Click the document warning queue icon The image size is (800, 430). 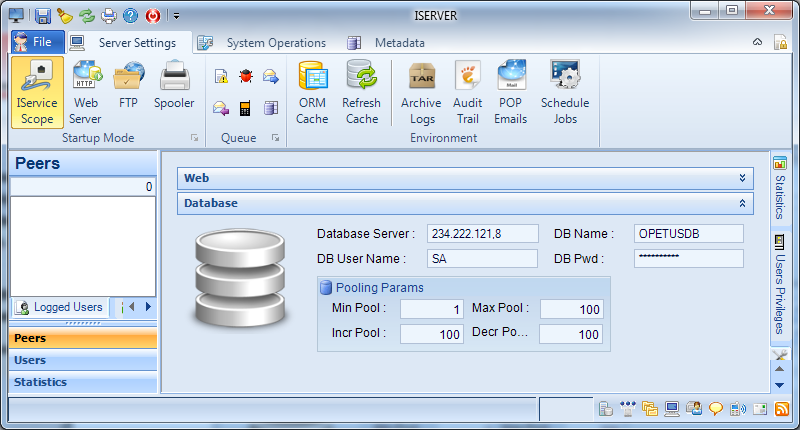(x=221, y=77)
